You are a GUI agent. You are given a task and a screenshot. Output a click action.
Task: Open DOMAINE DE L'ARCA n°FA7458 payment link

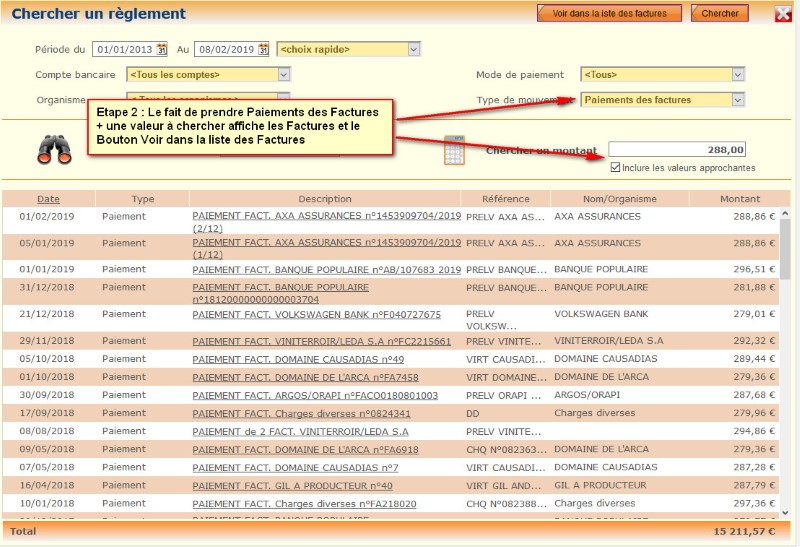pos(305,377)
